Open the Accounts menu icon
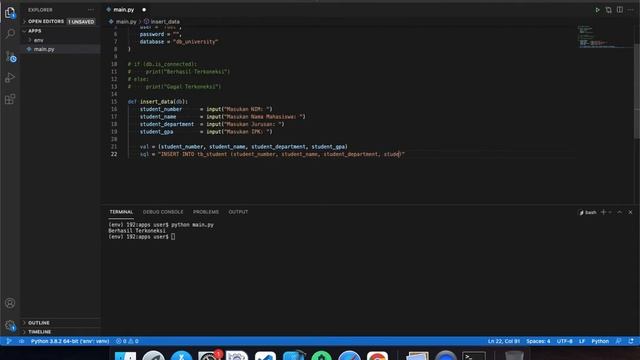Screen dimensions: 640x360 [x=10, y=303]
